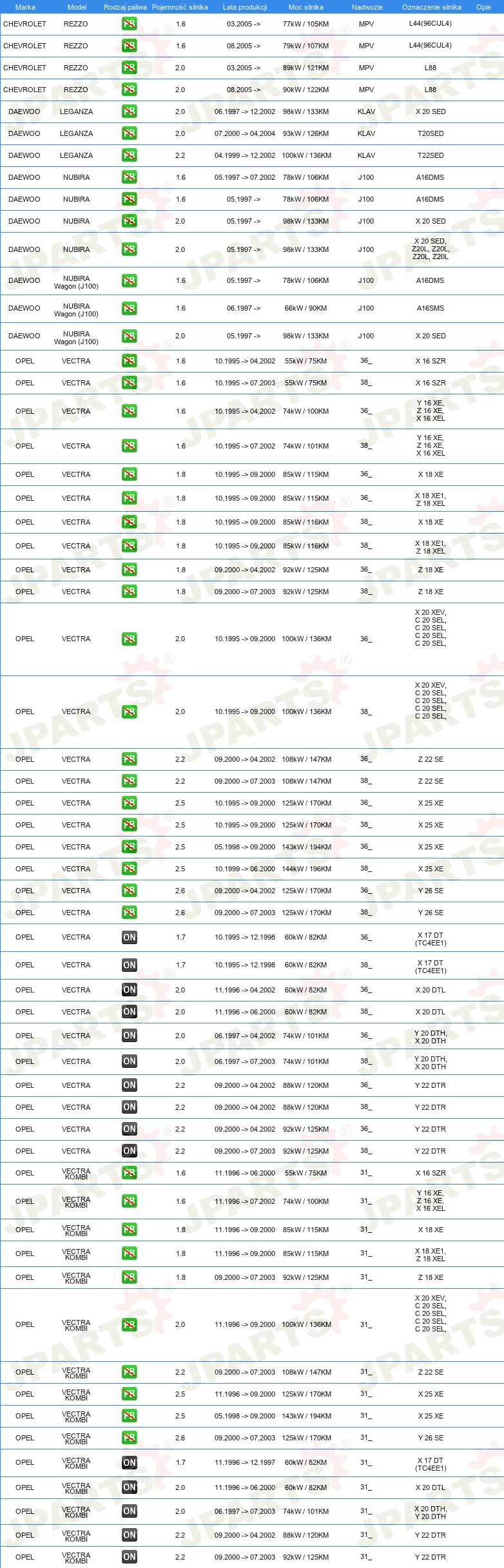Click the 100kW / 136KM cell in Leganza row
The image size is (504, 1568).
click(306, 155)
